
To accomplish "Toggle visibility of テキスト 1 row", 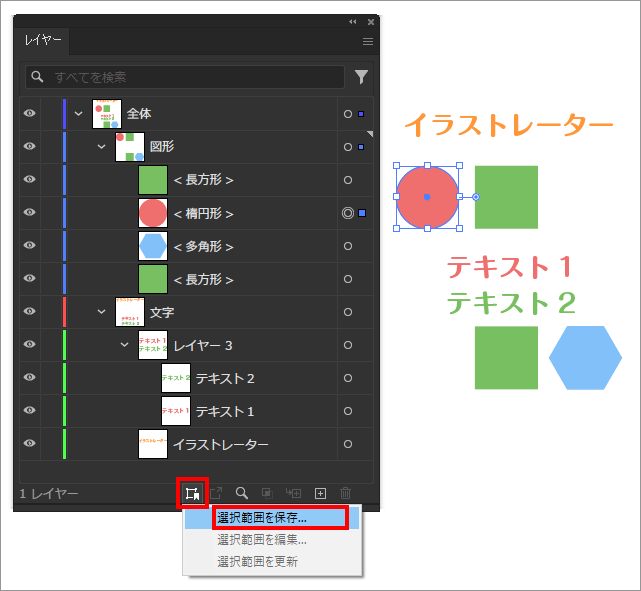I will point(29,410).
